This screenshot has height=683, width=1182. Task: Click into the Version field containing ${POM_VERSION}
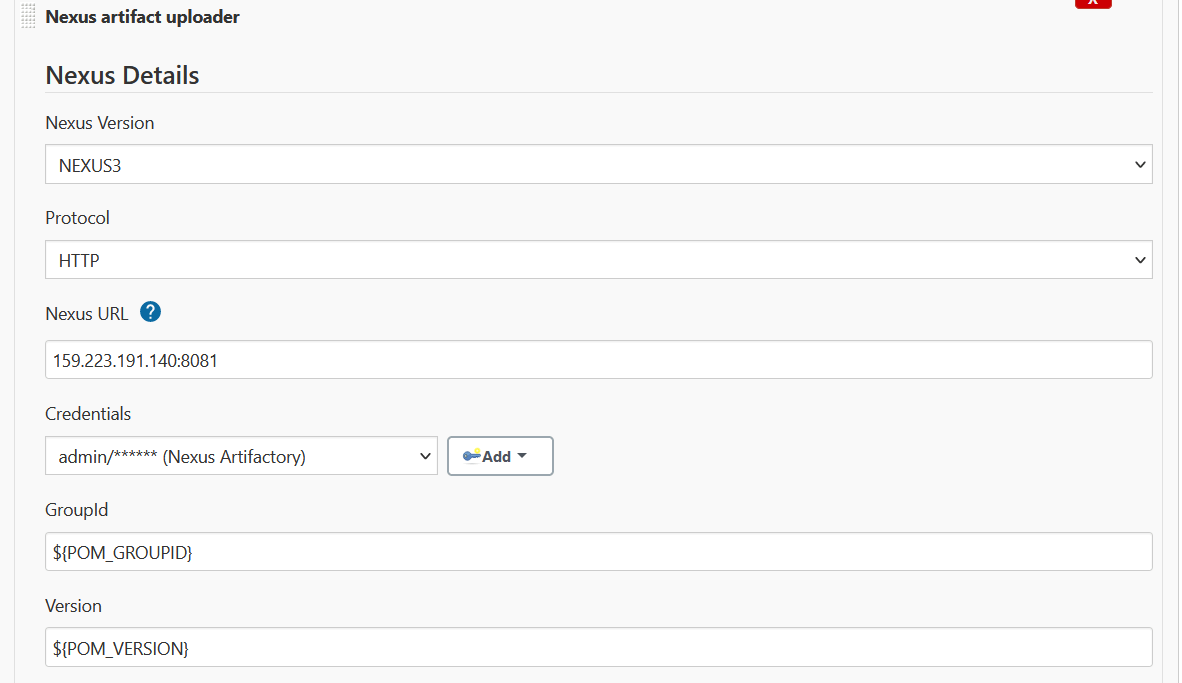coord(599,648)
